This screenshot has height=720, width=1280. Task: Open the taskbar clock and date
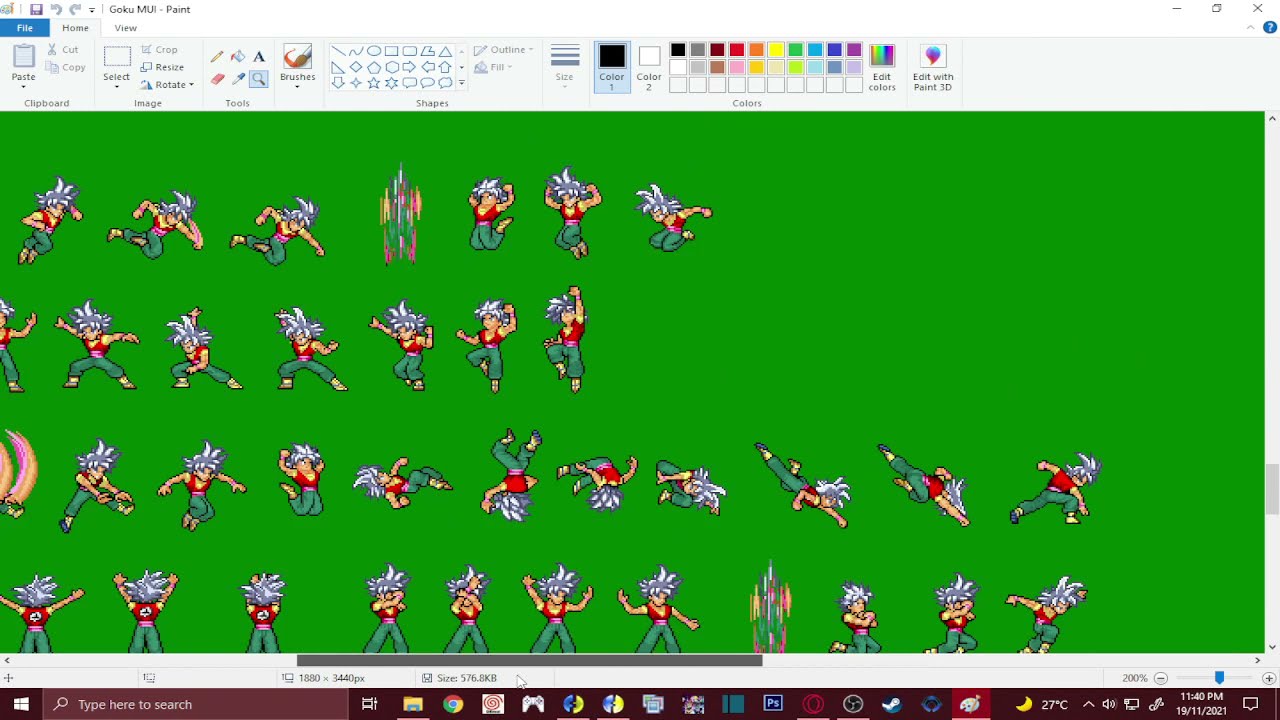(x=1201, y=704)
